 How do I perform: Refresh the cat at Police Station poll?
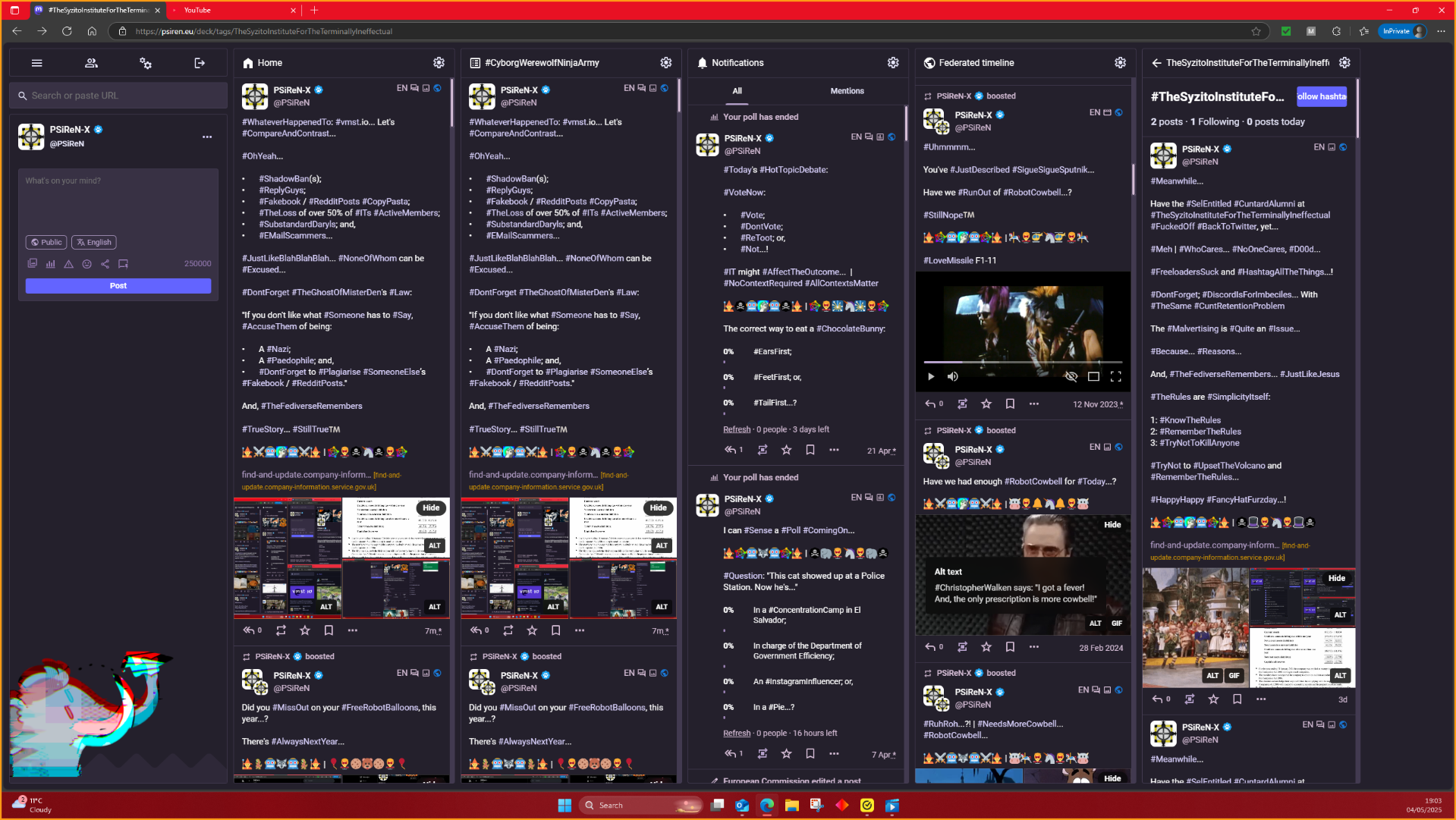click(x=737, y=734)
